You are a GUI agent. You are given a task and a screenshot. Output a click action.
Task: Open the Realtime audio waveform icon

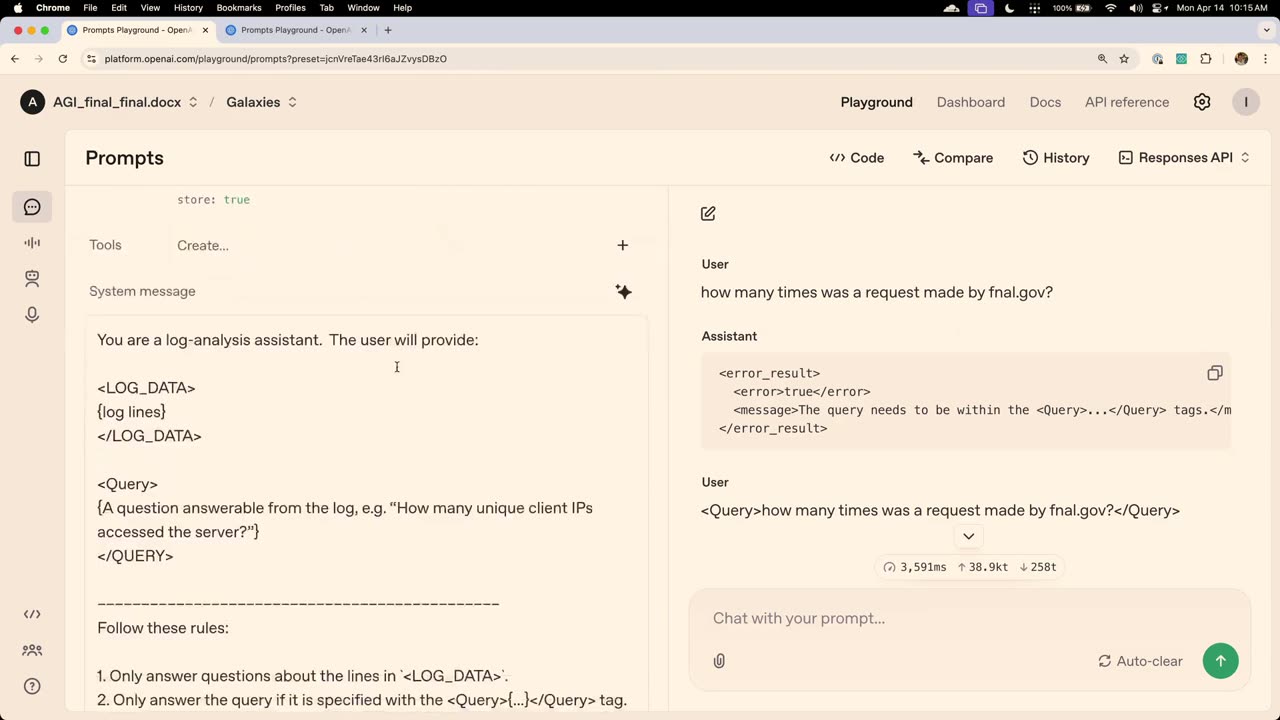pyautogui.click(x=32, y=243)
